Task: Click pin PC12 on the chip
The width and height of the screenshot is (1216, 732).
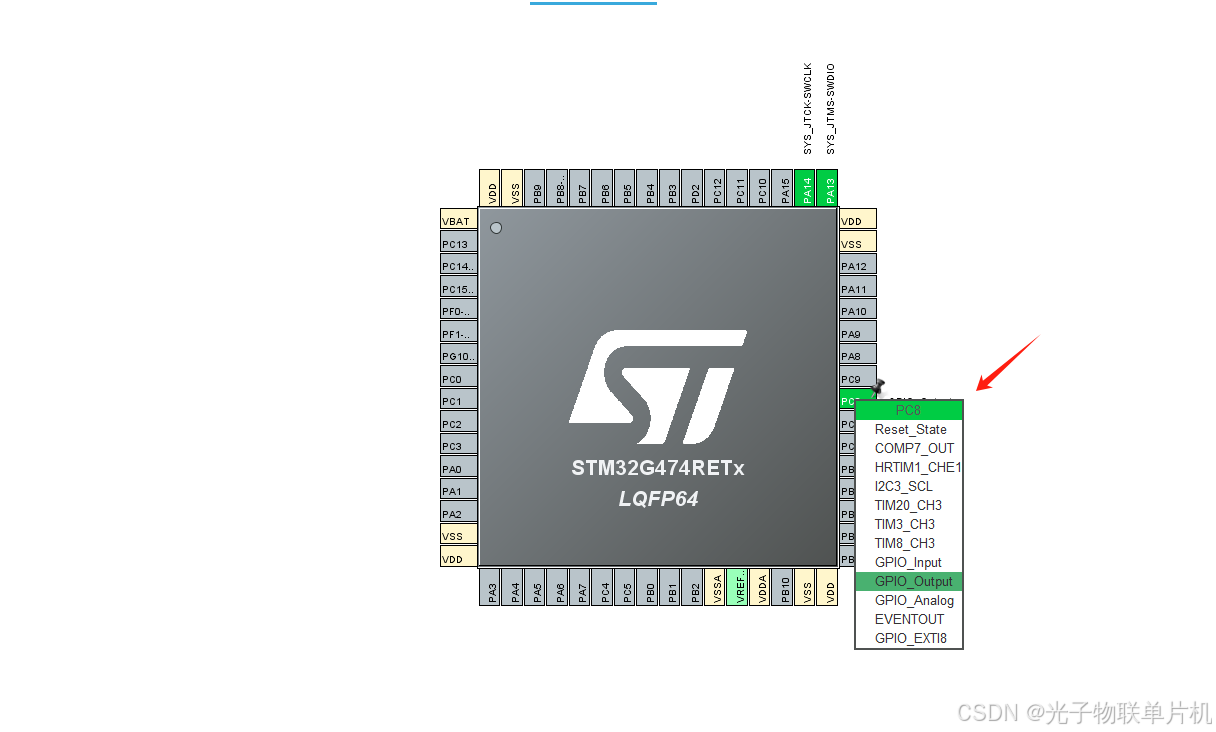Action: 716,188
